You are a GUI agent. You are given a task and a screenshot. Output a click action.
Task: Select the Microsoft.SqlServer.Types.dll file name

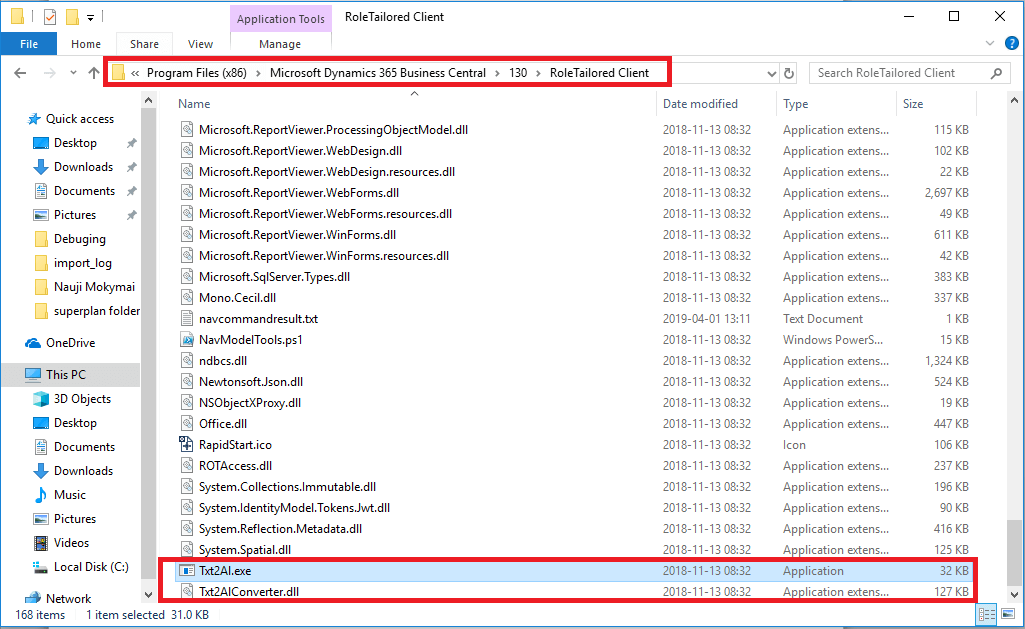tap(275, 277)
